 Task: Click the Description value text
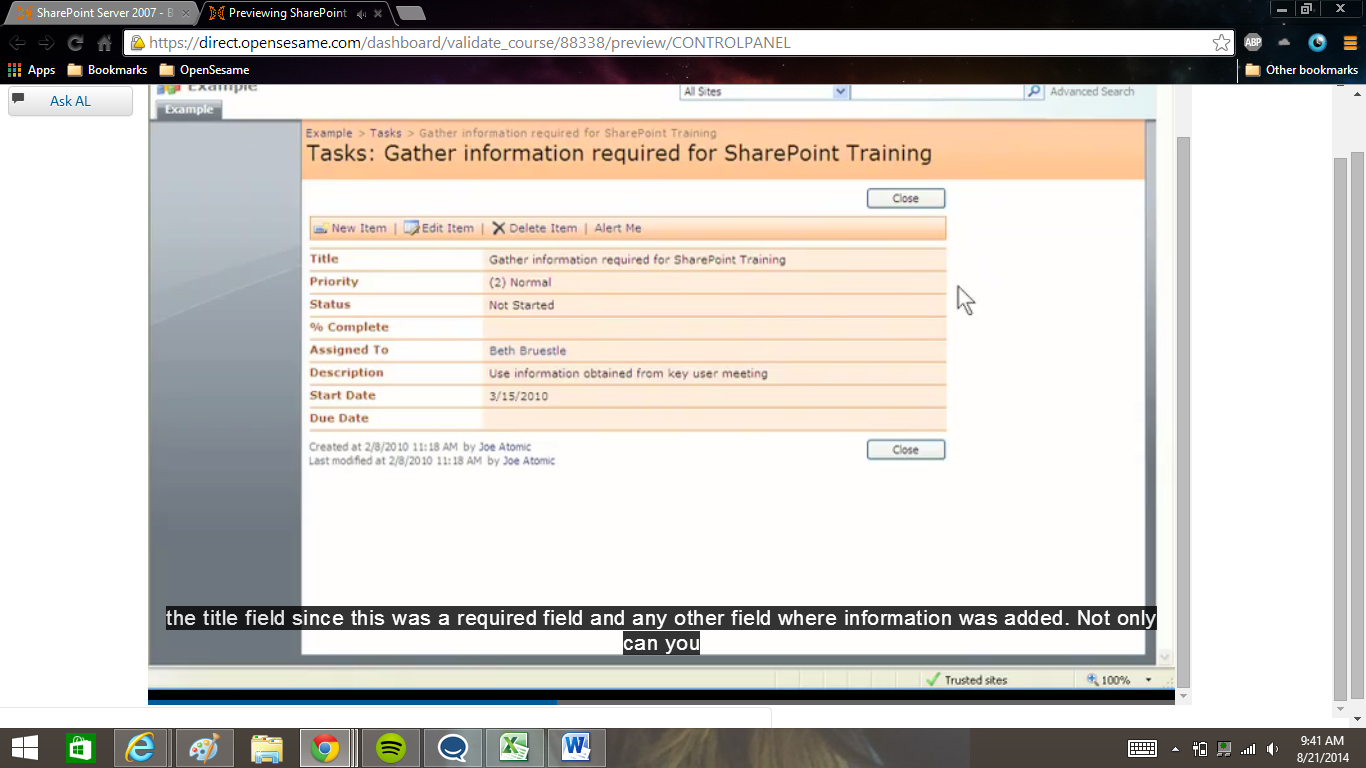[x=628, y=373]
